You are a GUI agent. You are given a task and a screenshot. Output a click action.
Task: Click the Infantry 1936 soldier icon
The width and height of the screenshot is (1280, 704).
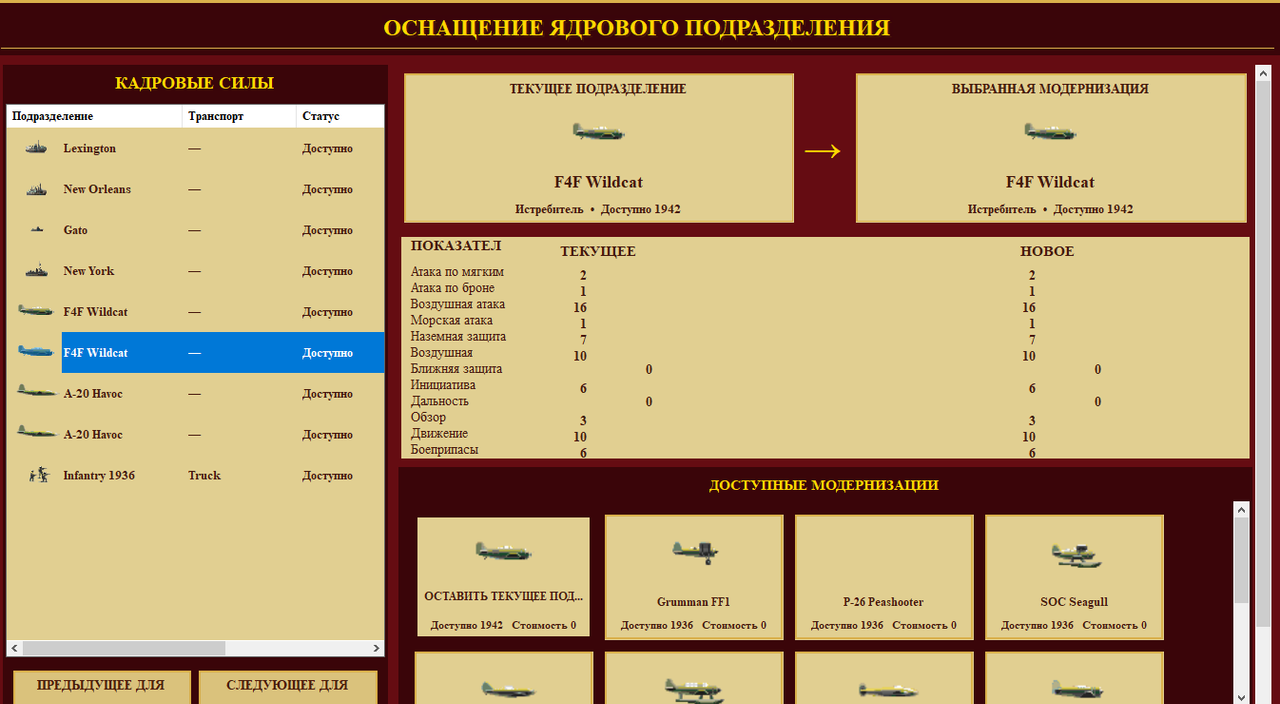click(x=39, y=476)
